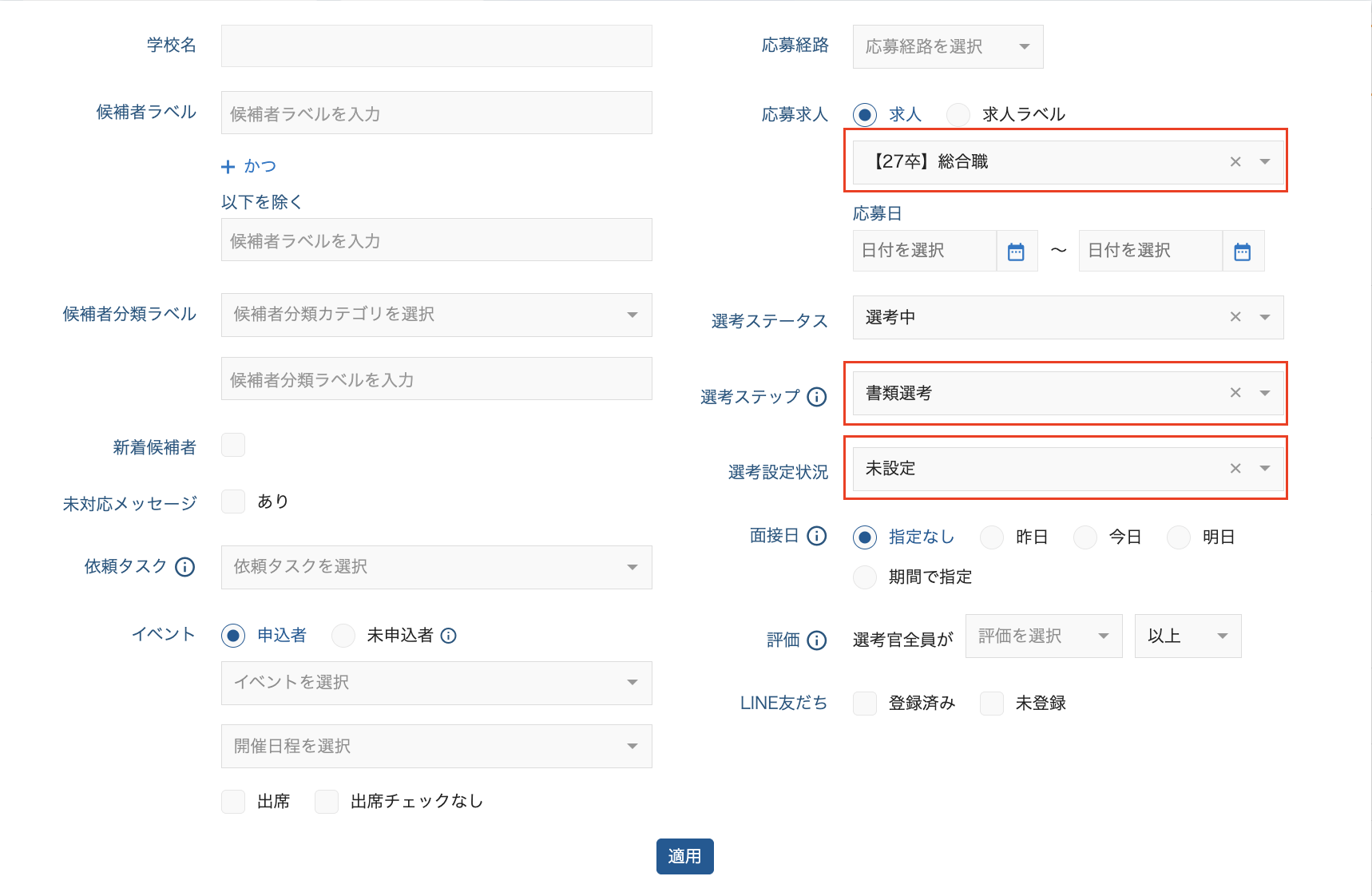Click the ＋かつ add condition link
This screenshot has width=1372, height=896.
[248, 166]
